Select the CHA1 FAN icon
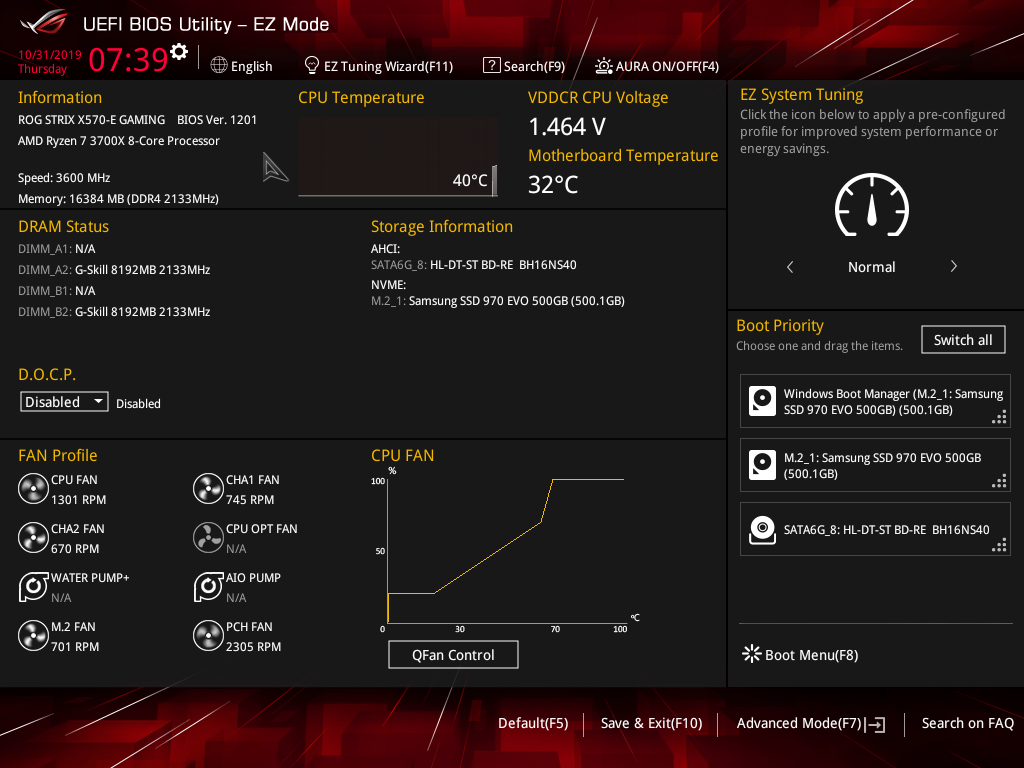 [208, 489]
